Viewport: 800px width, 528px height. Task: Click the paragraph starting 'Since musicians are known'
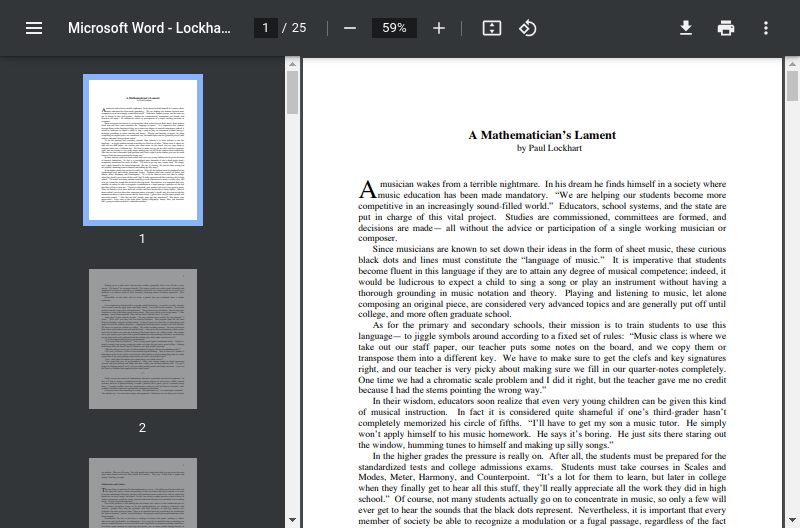pos(542,282)
